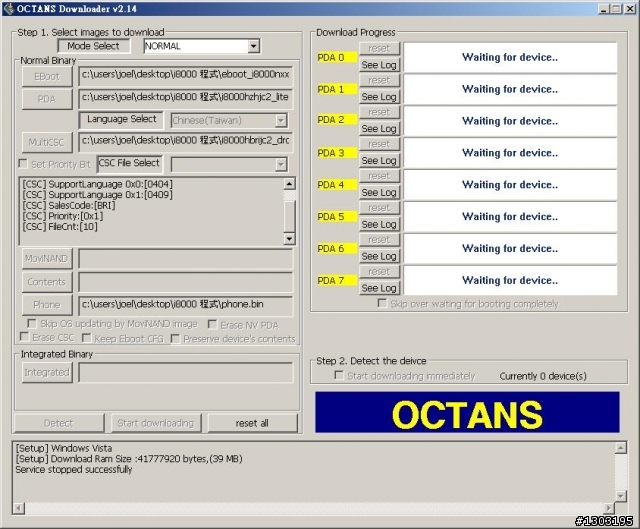Image resolution: width=640 pixels, height=529 pixels.
Task: Click the MultiCSC file path field
Action: tap(185, 142)
